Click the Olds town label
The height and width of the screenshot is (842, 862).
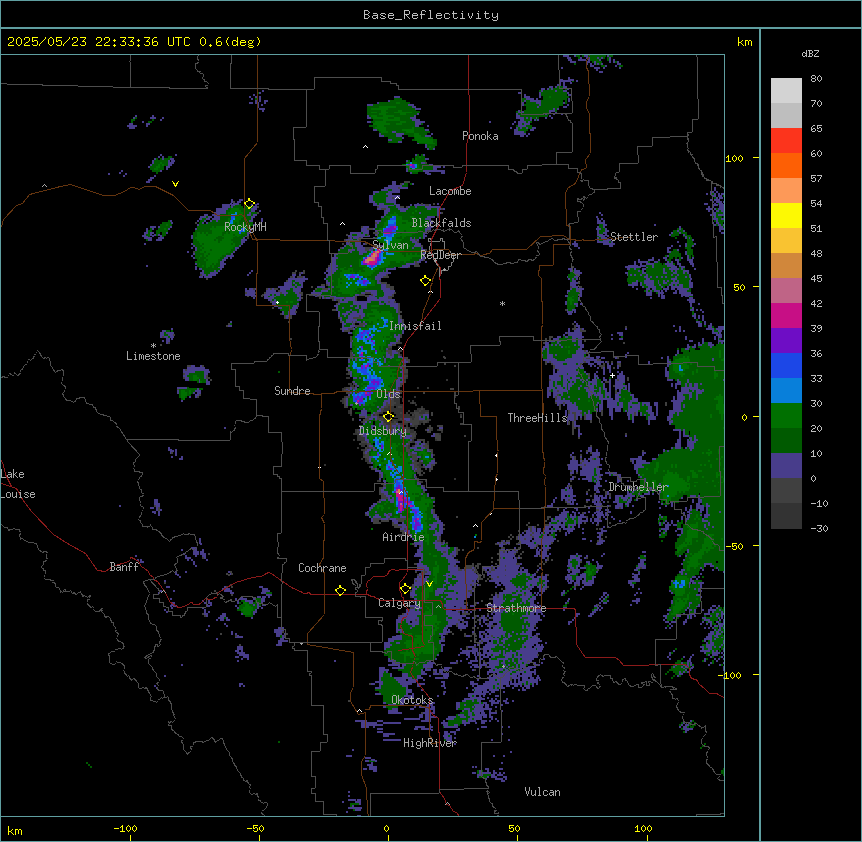click(388, 394)
